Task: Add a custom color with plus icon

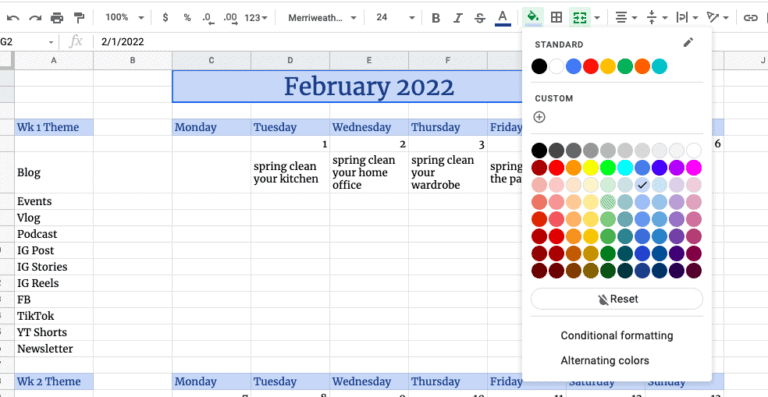Action: tap(539, 117)
